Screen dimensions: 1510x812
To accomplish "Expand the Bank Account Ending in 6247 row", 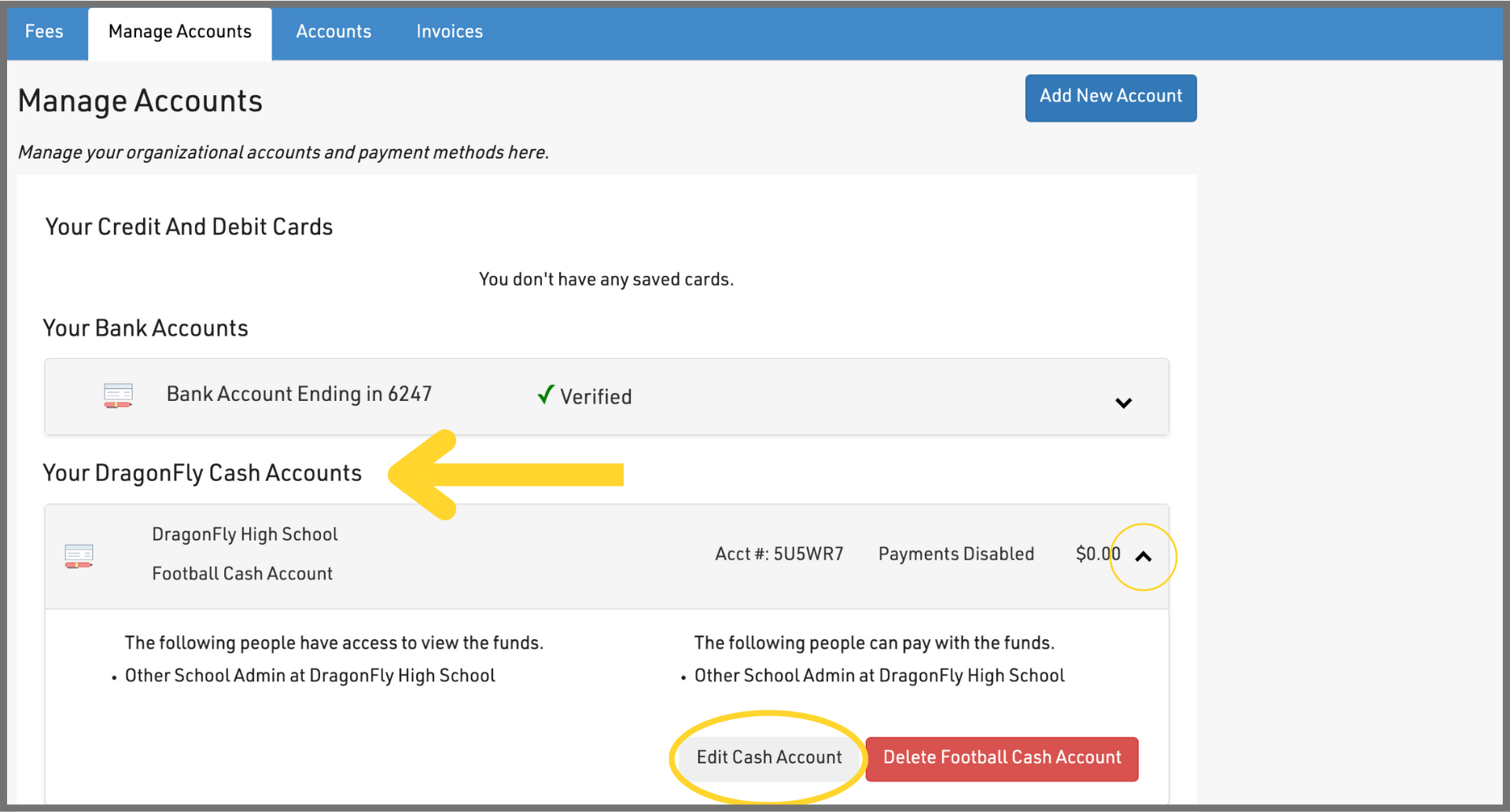I will [1123, 402].
